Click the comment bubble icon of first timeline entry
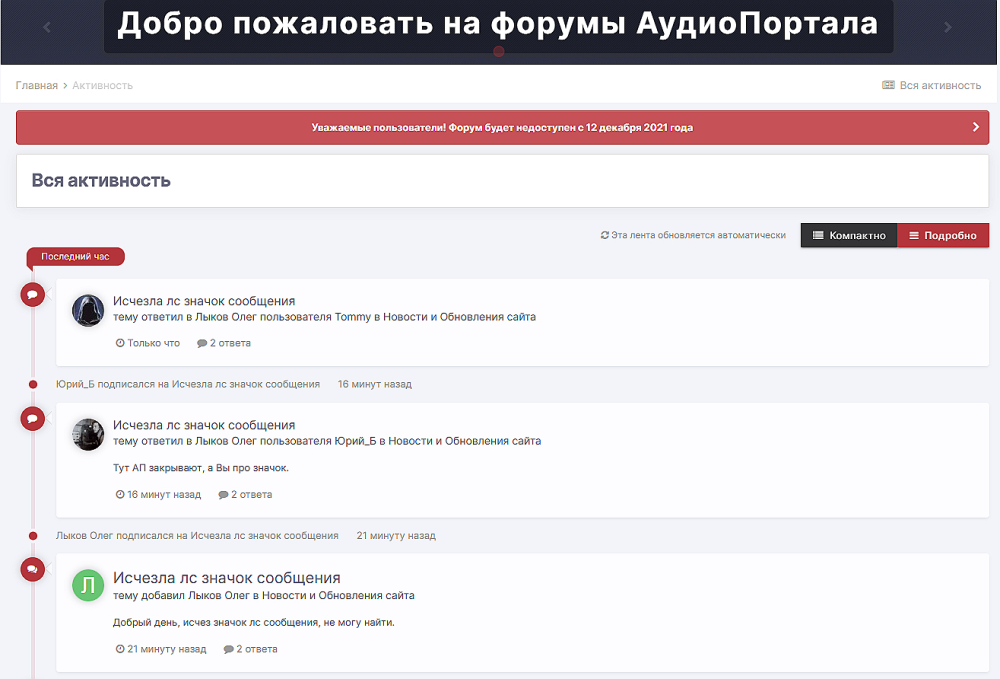This screenshot has height=679, width=1000. tap(33, 294)
